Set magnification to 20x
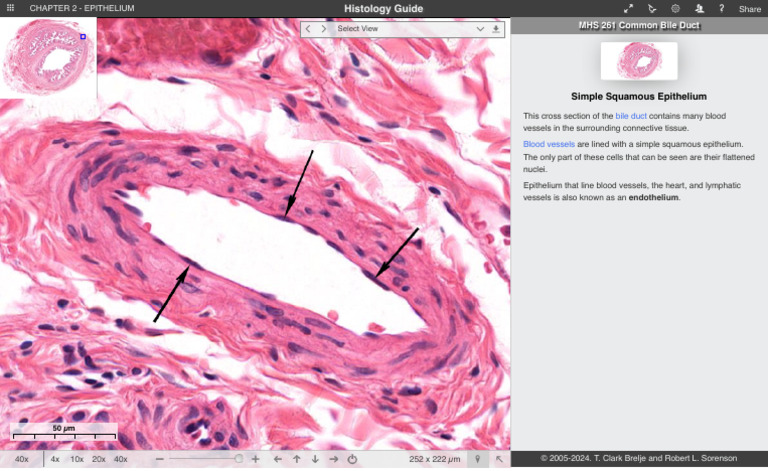 click(98, 459)
